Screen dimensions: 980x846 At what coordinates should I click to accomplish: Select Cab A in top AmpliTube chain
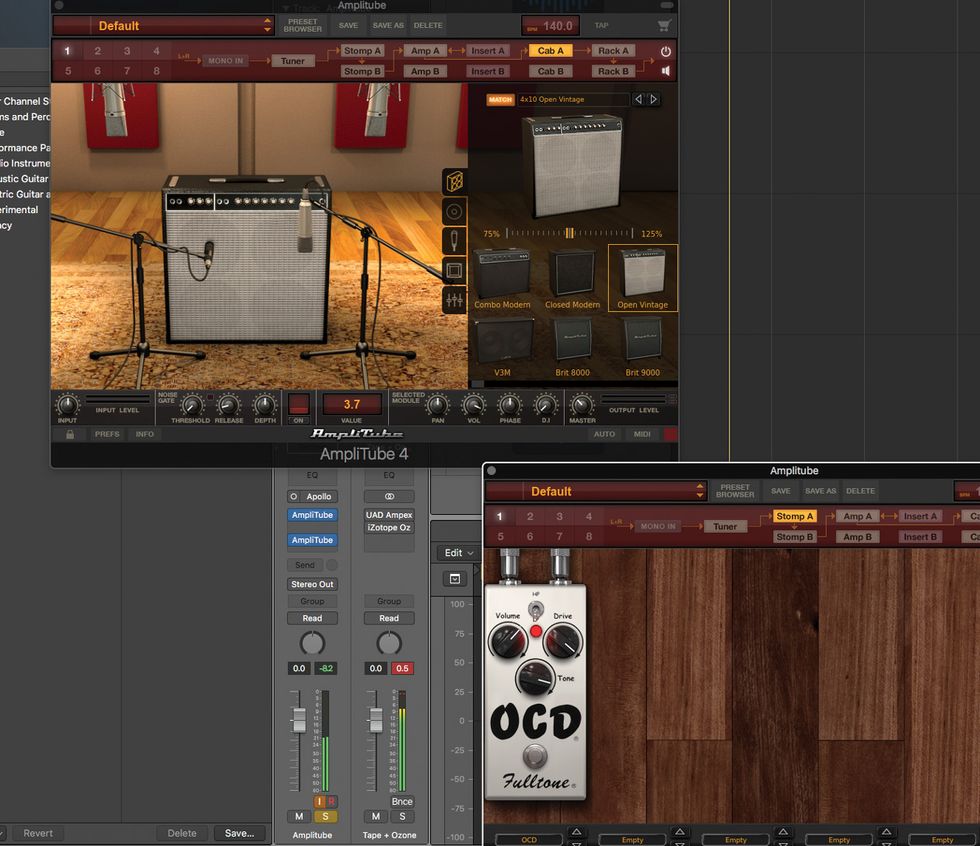click(x=551, y=51)
